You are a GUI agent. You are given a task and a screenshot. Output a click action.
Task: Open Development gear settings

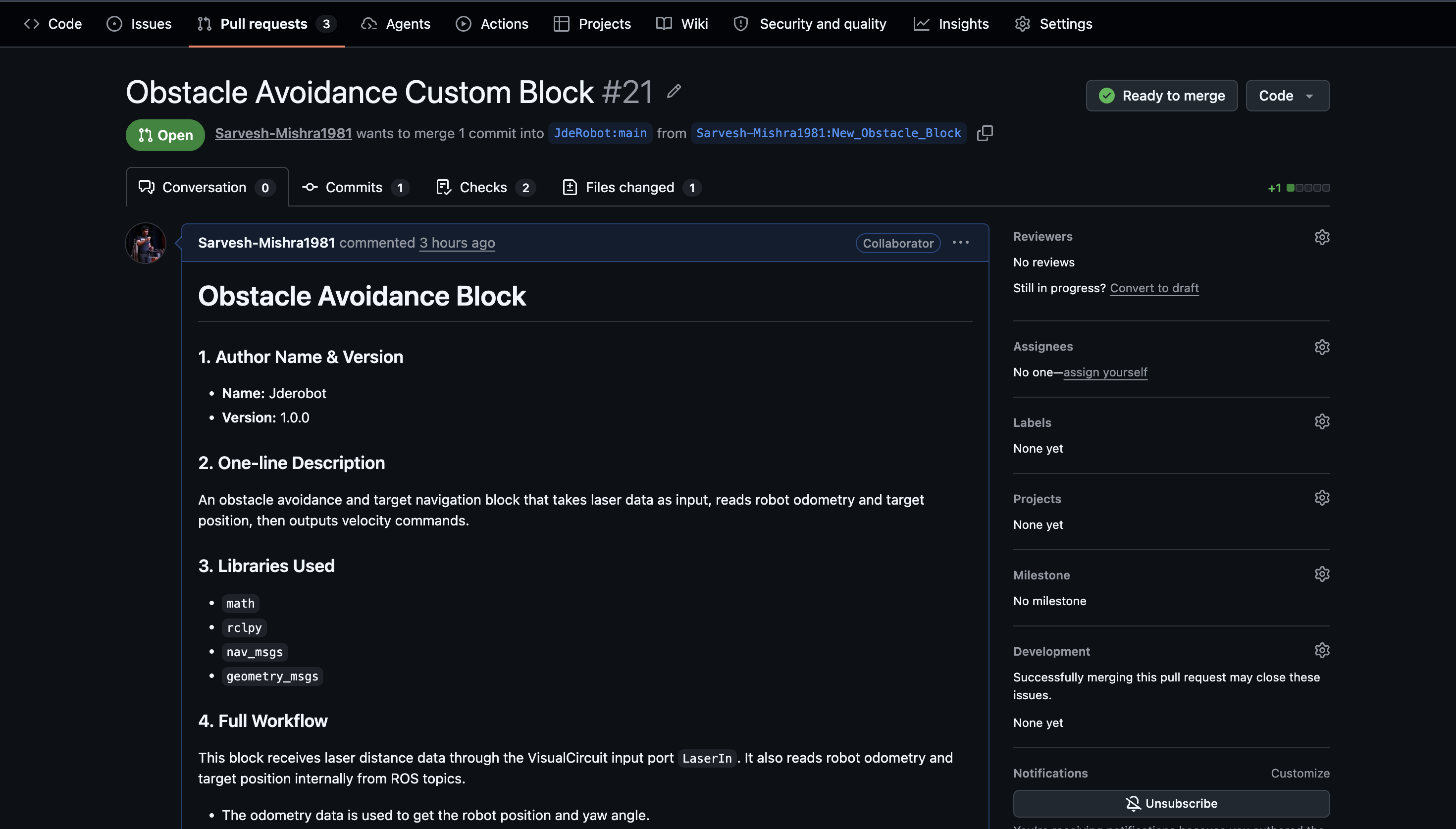pyautogui.click(x=1322, y=650)
